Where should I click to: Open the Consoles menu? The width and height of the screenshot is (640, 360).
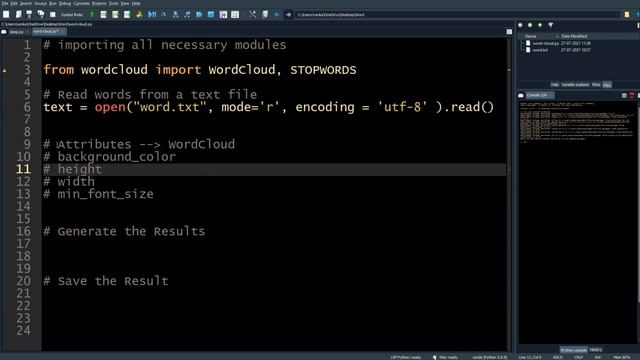tap(82, 3)
